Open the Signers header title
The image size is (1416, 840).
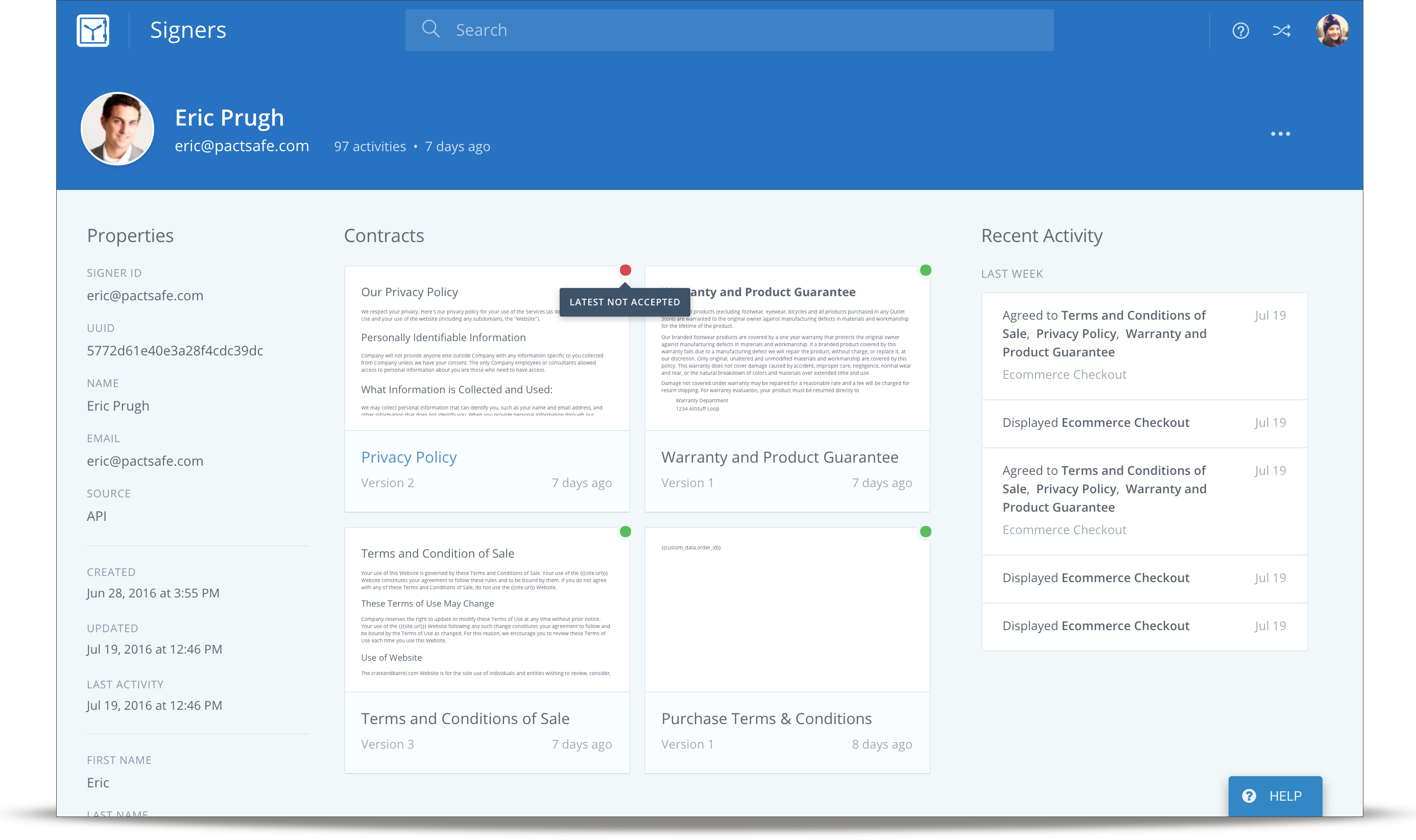188,30
